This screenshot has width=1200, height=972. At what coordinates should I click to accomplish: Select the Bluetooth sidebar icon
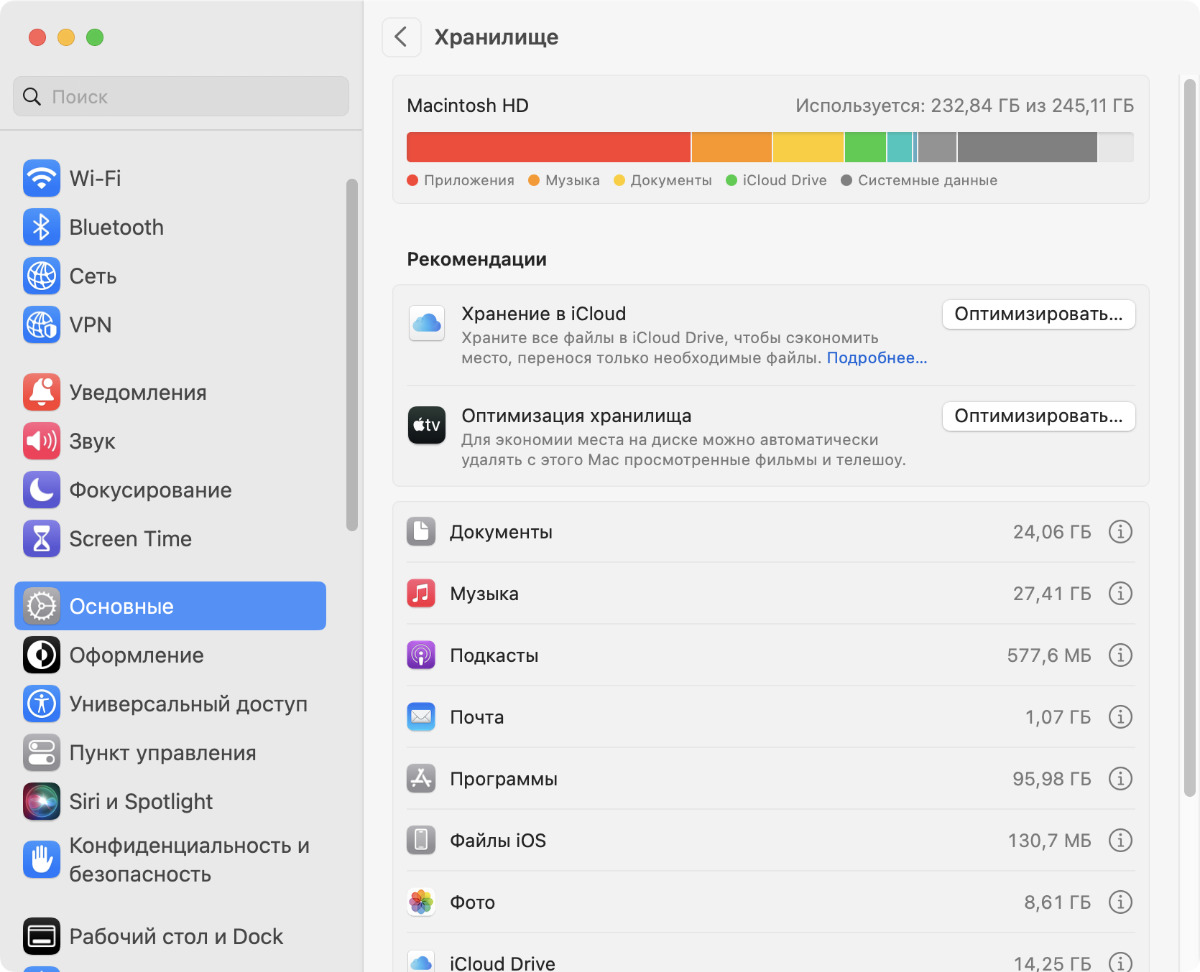(41, 228)
